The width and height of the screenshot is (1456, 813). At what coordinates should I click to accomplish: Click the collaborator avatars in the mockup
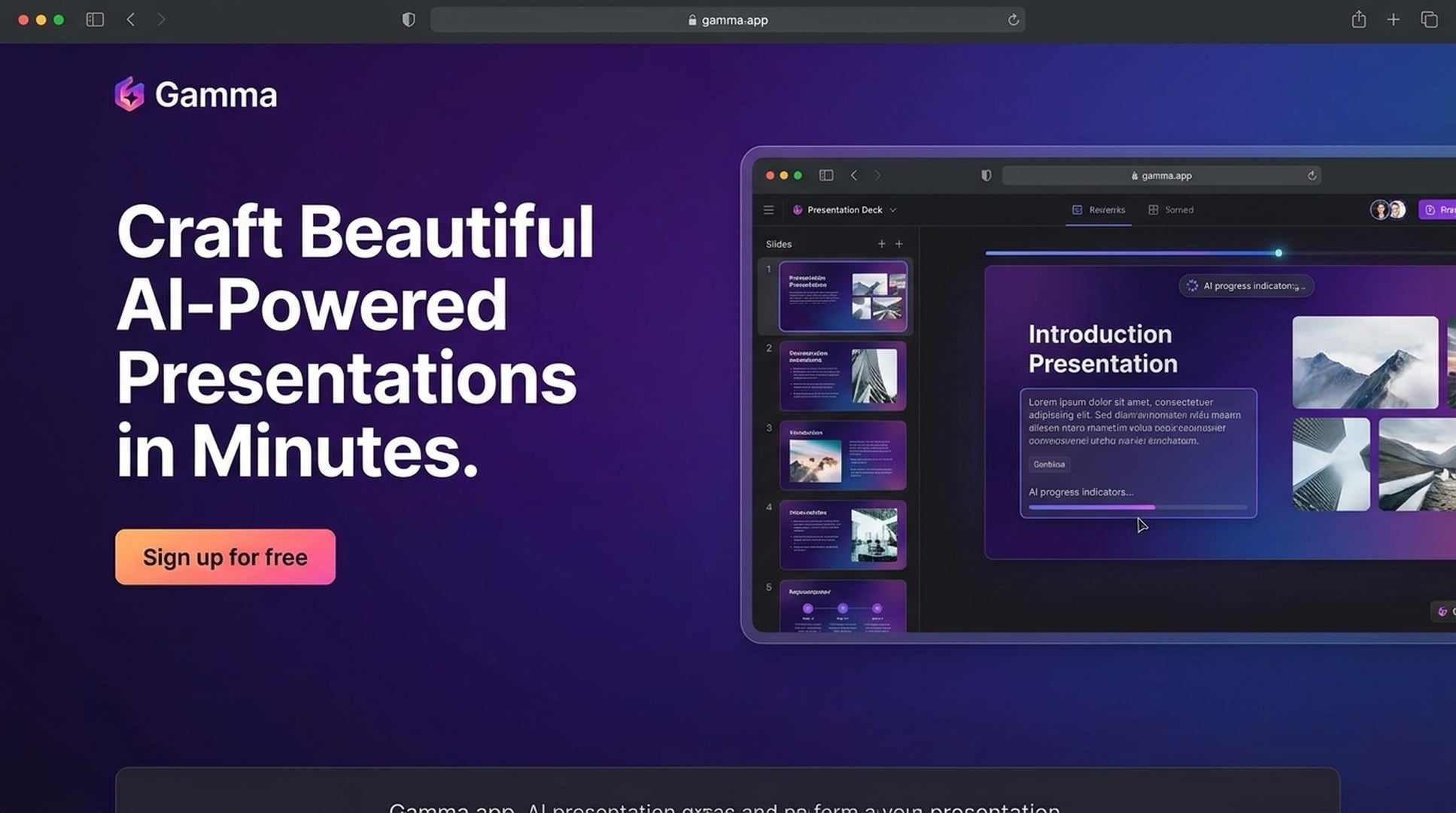[x=1388, y=210]
